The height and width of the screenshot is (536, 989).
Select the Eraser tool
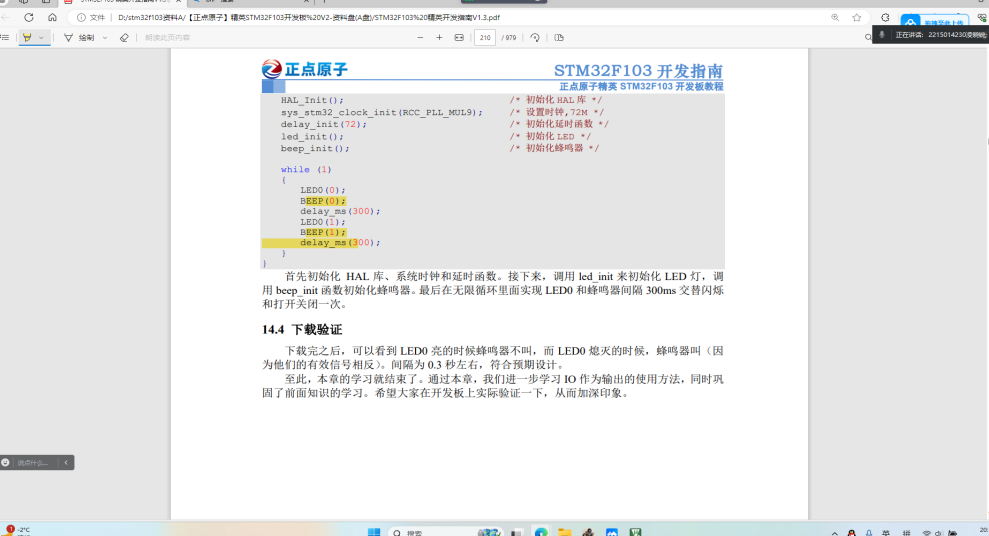coord(125,37)
